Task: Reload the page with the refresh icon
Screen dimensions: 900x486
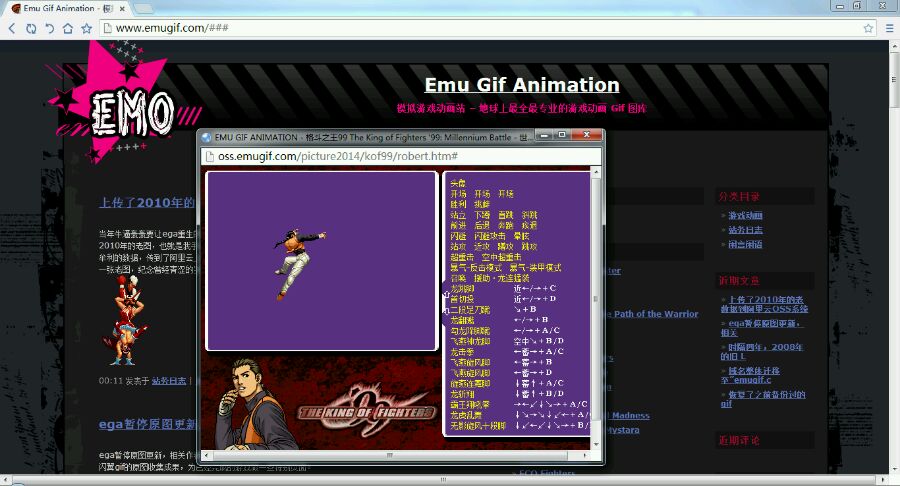Action: pos(31,28)
